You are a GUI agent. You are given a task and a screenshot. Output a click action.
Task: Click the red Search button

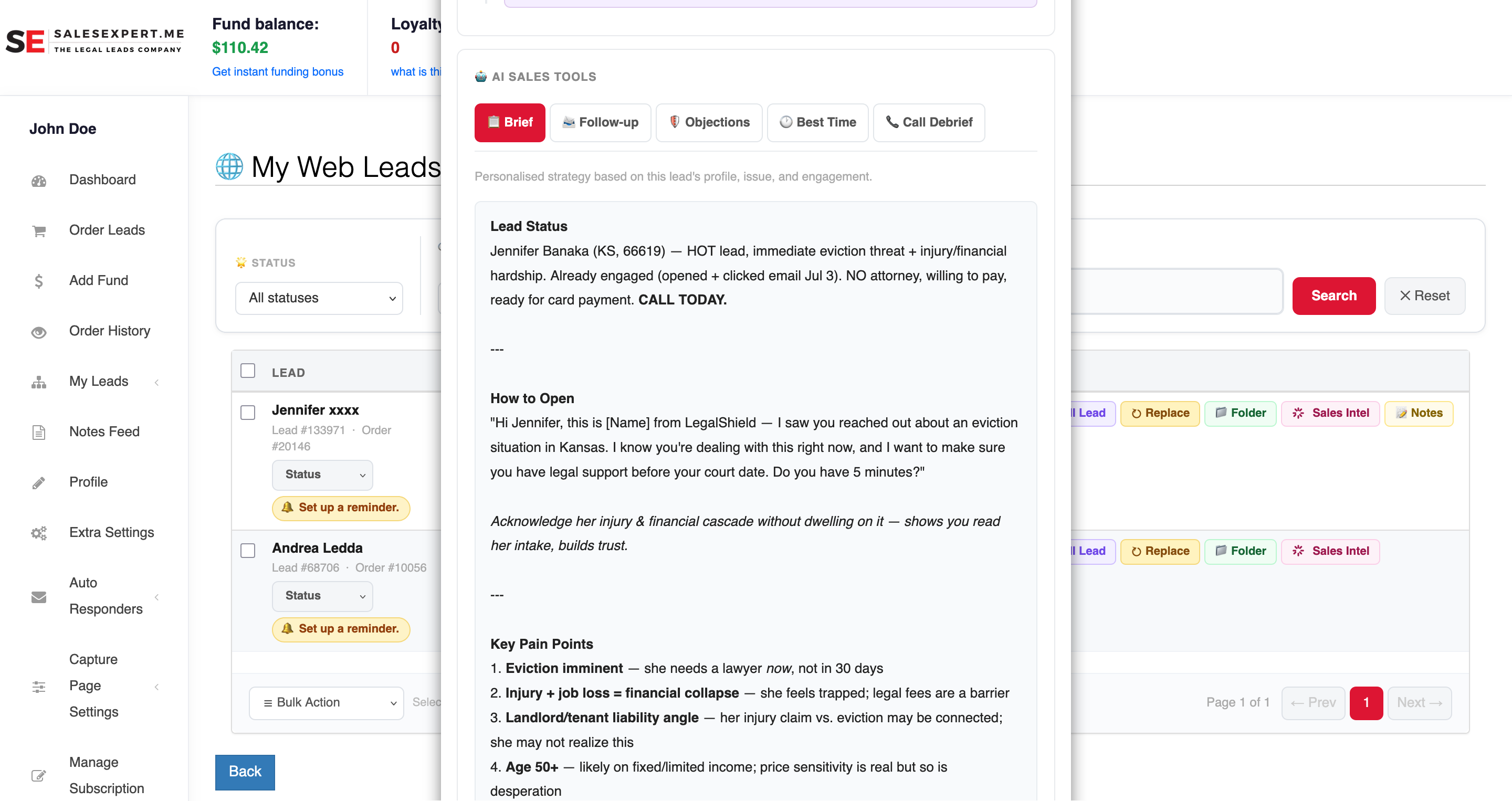pyautogui.click(x=1333, y=296)
